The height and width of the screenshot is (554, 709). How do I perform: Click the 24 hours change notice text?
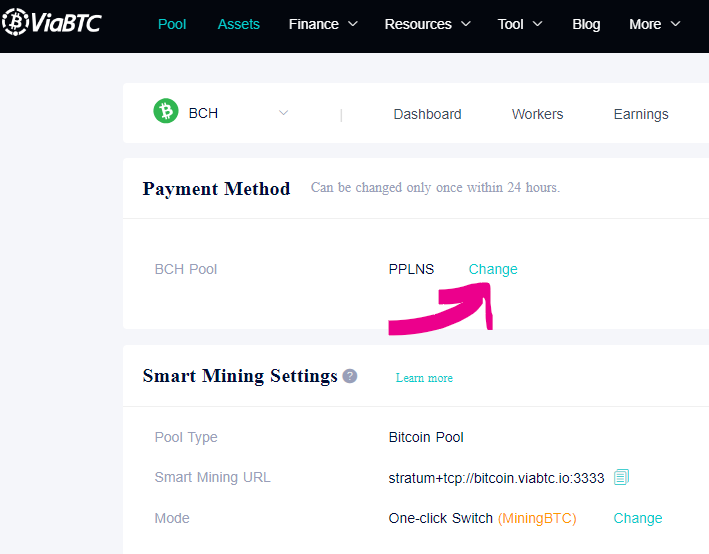pyautogui.click(x=435, y=187)
